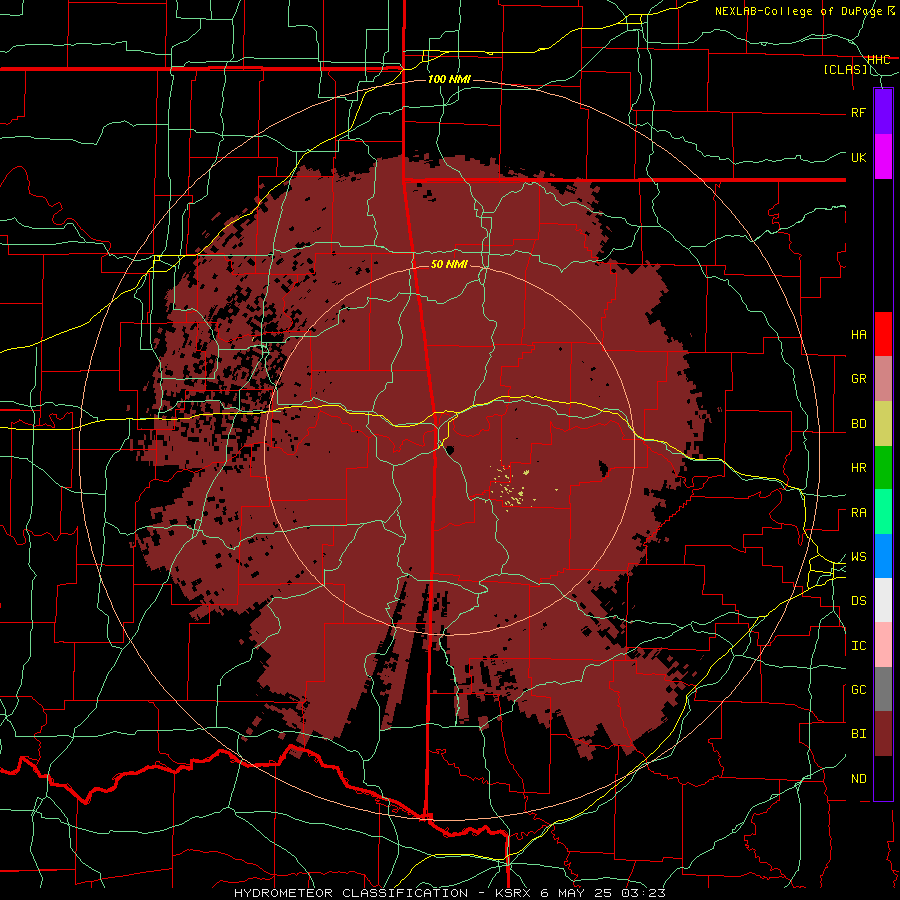Click the blue WS legend color swatch
The width and height of the screenshot is (900, 900).
(x=883, y=556)
